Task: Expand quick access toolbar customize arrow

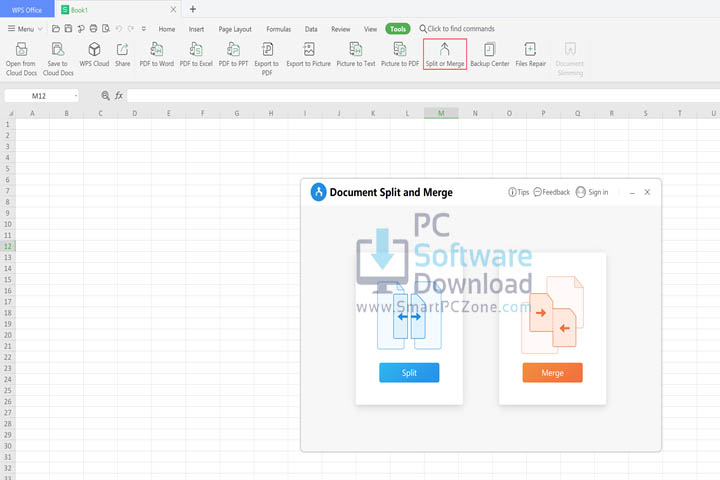Action: tap(144, 28)
